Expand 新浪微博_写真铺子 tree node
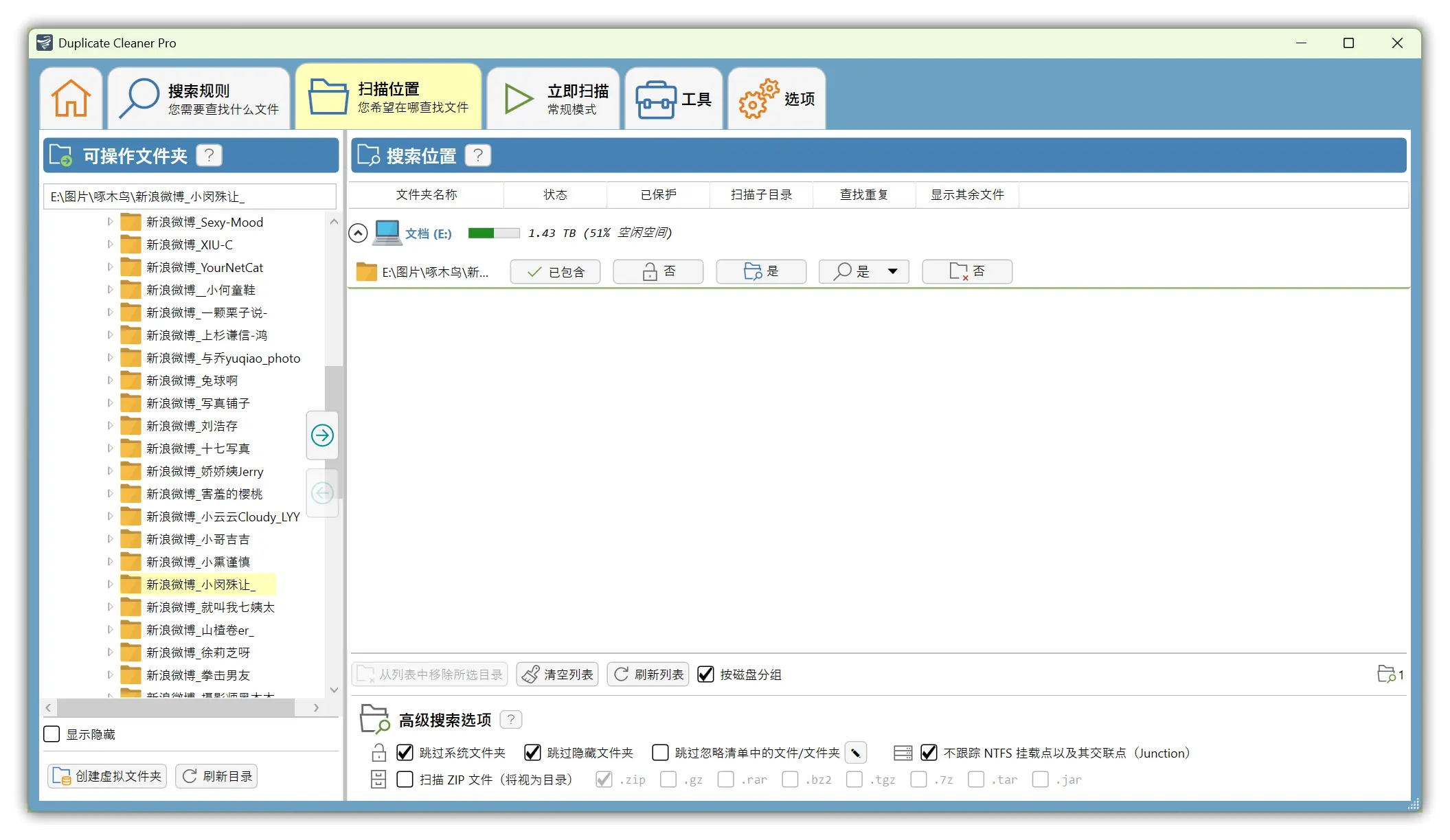 110,403
